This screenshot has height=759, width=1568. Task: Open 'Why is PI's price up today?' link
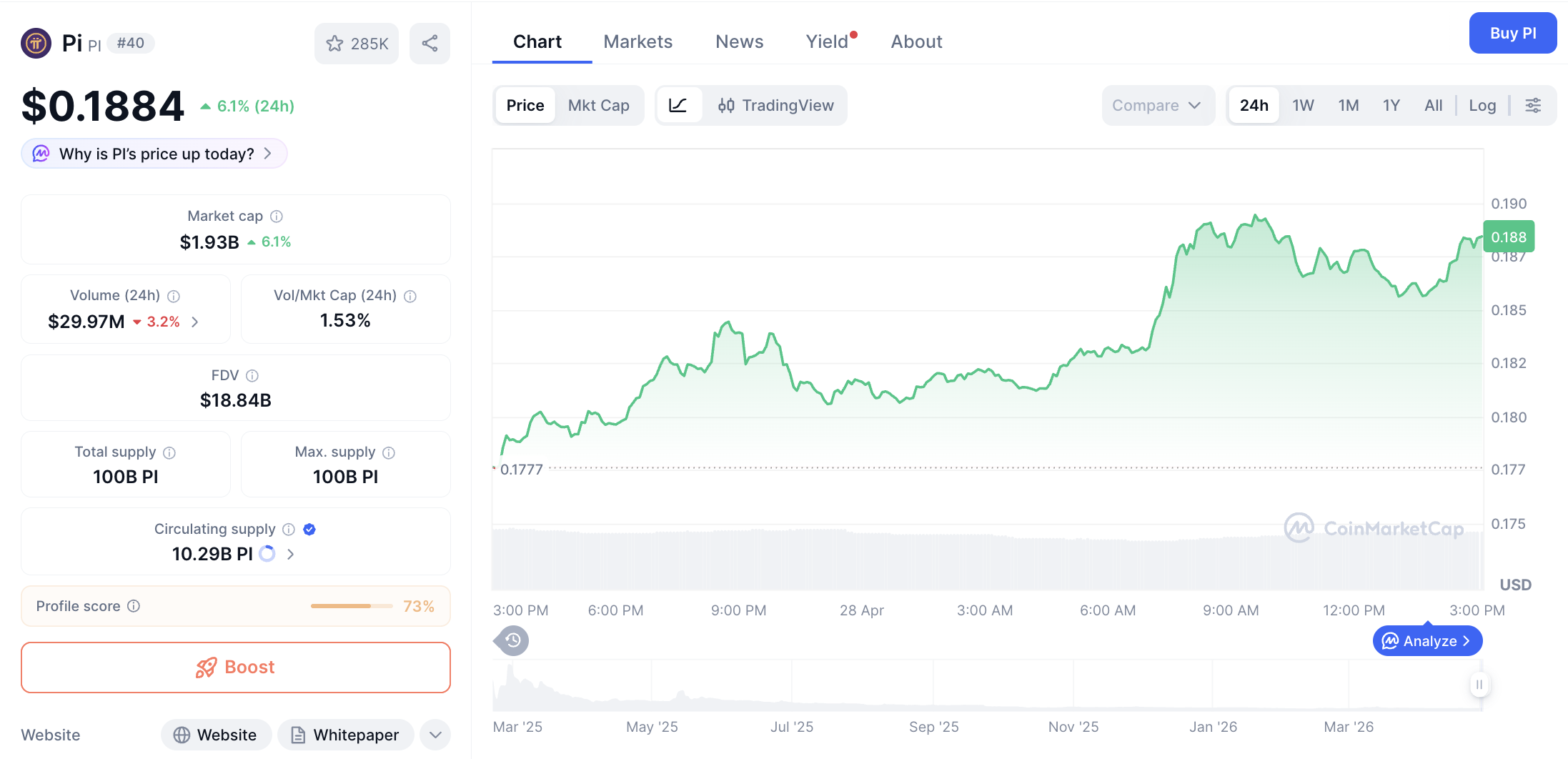coord(153,153)
